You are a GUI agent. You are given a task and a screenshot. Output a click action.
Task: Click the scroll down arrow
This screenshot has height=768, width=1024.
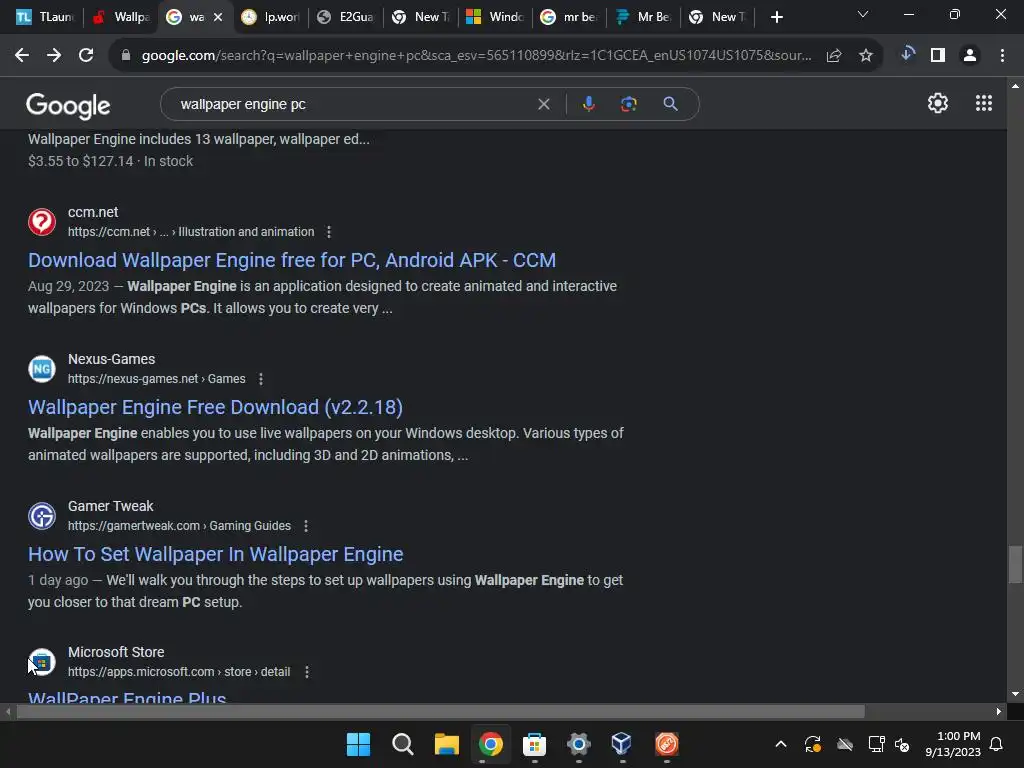tap(1015, 694)
